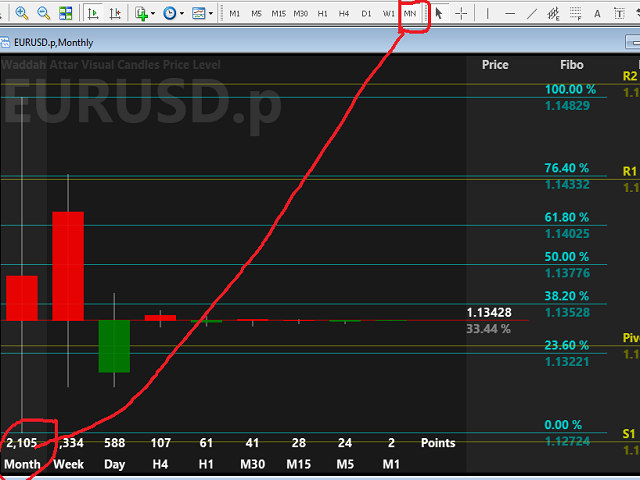Image resolution: width=640 pixels, height=480 pixels.
Task: Click the Periods clock icon
Action: coord(169,13)
